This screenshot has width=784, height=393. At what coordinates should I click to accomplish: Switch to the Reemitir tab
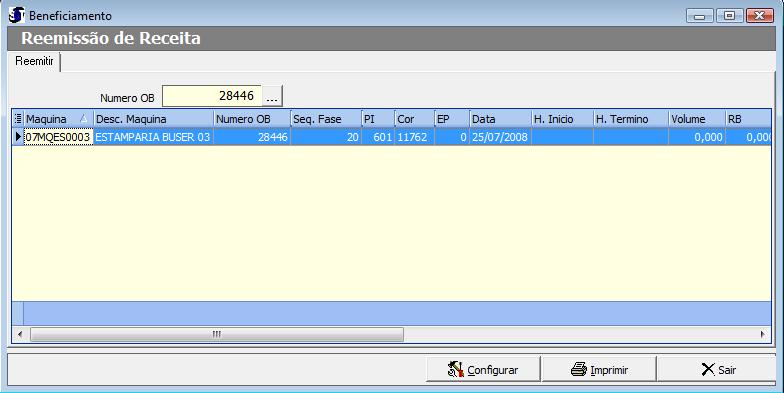(x=34, y=62)
